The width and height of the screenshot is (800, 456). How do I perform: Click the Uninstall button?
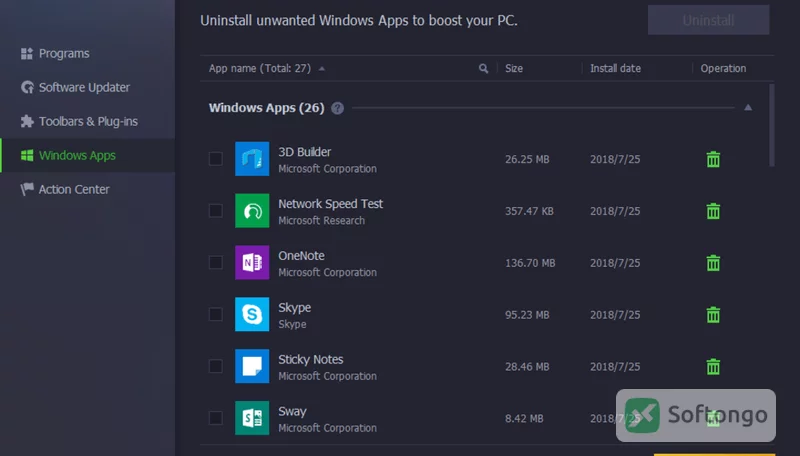click(x=709, y=20)
